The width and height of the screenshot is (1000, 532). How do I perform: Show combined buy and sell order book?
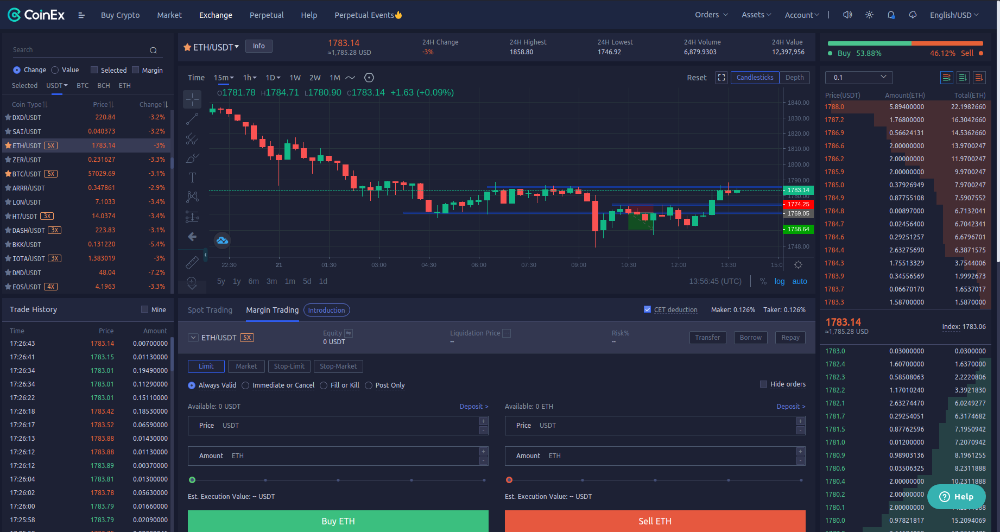coord(946,77)
